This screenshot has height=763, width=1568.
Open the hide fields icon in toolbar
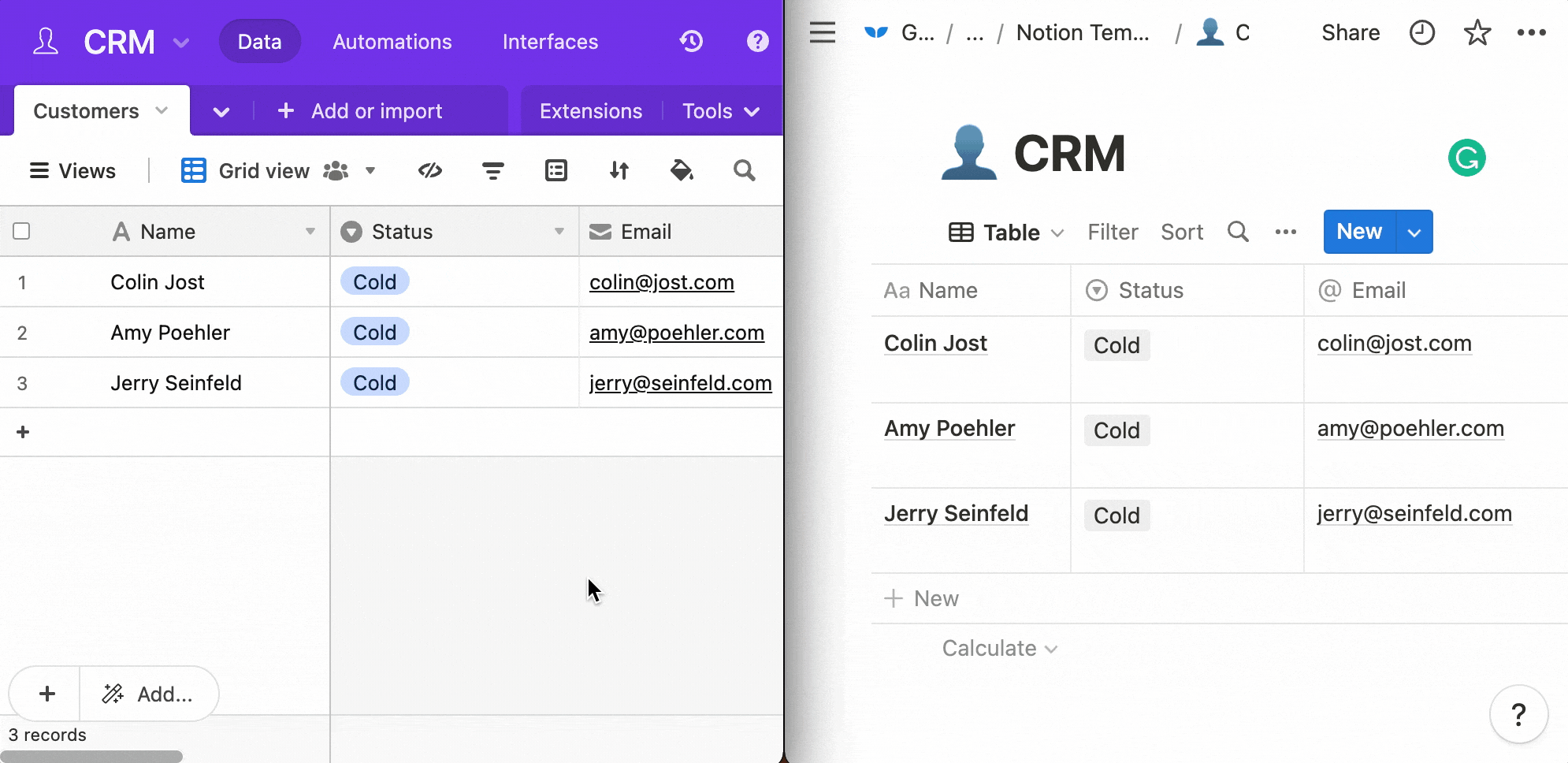point(430,170)
